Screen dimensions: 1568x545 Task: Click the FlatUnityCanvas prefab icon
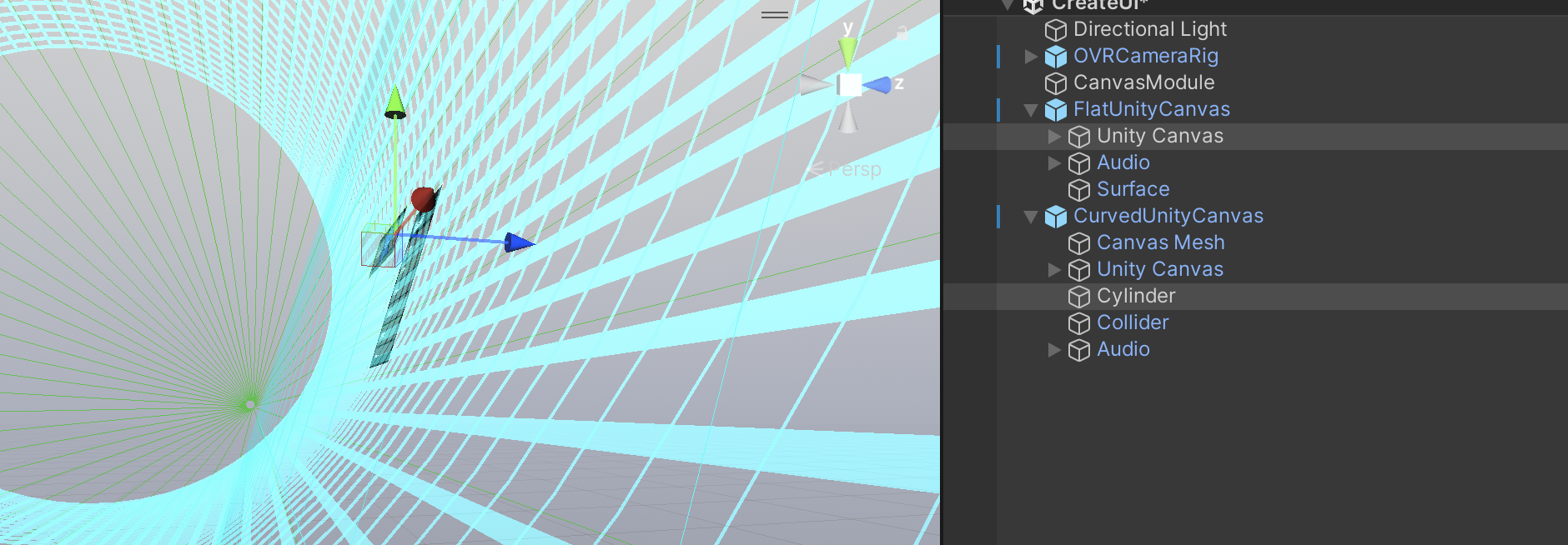tap(1056, 110)
